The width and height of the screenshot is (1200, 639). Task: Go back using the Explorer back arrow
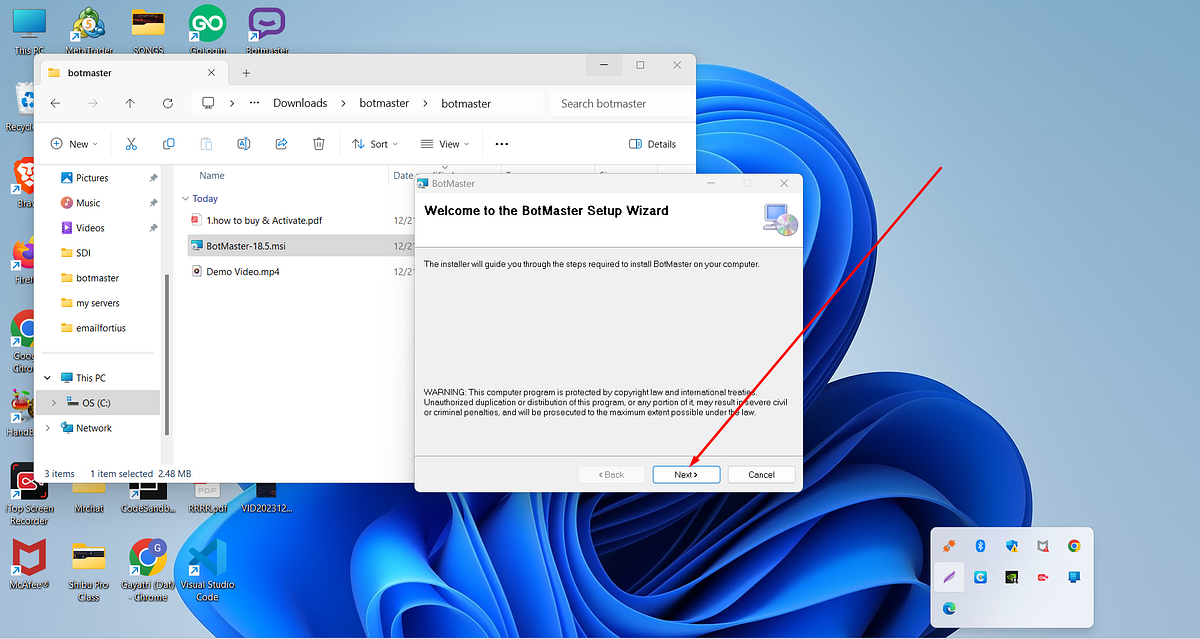(56, 103)
